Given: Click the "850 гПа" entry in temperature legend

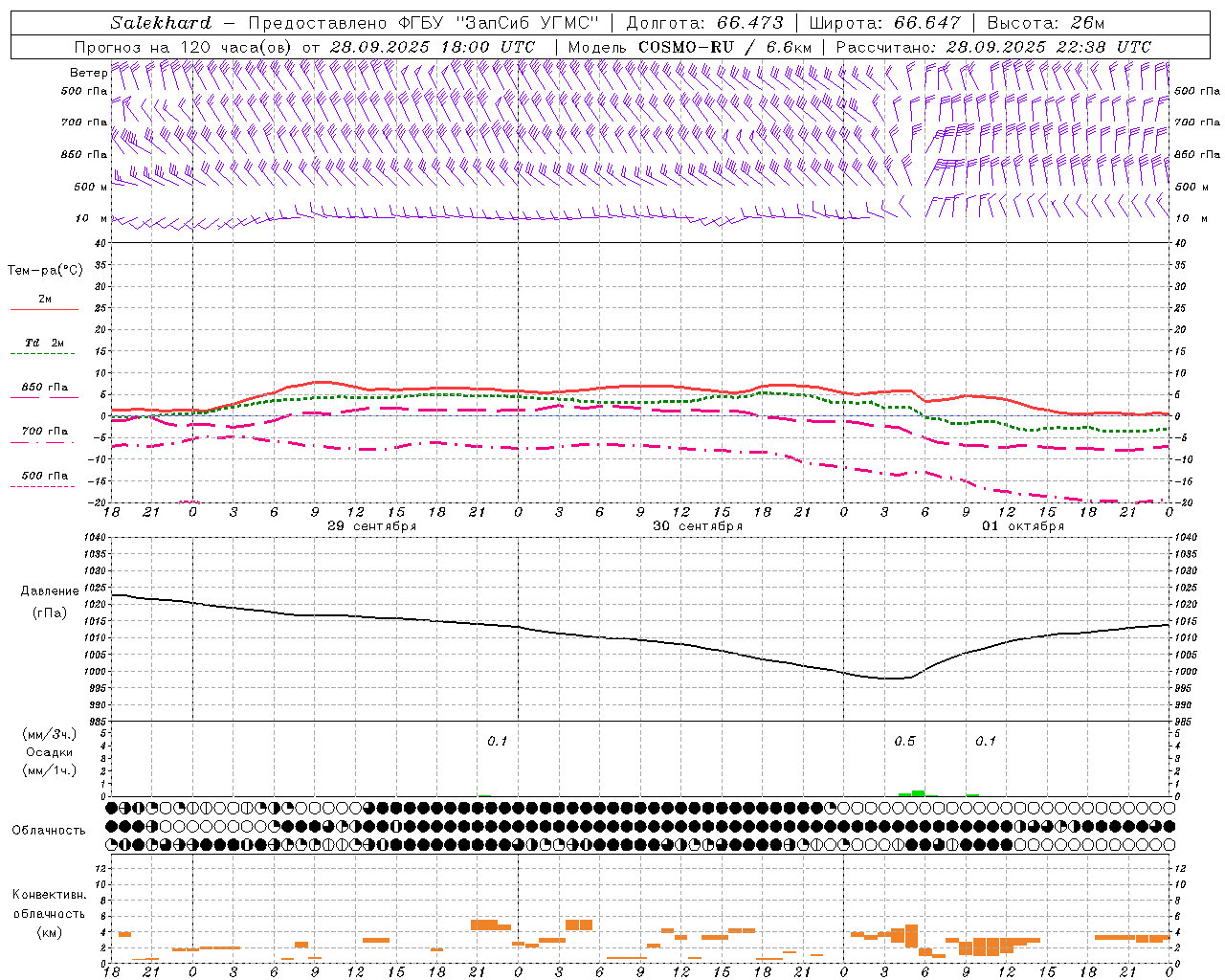Looking at the screenshot, I should tap(45, 388).
